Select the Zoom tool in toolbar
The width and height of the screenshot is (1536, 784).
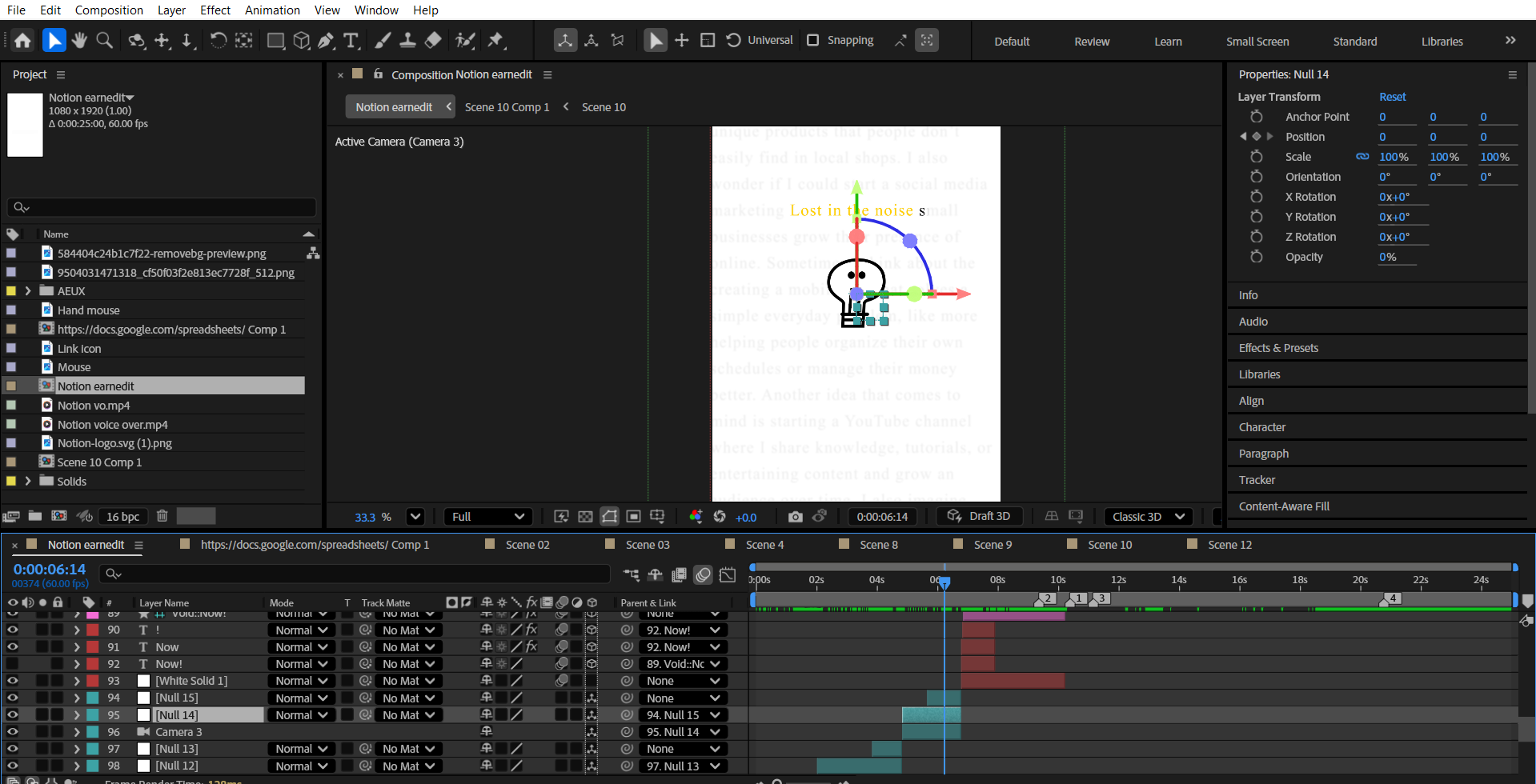(x=104, y=40)
